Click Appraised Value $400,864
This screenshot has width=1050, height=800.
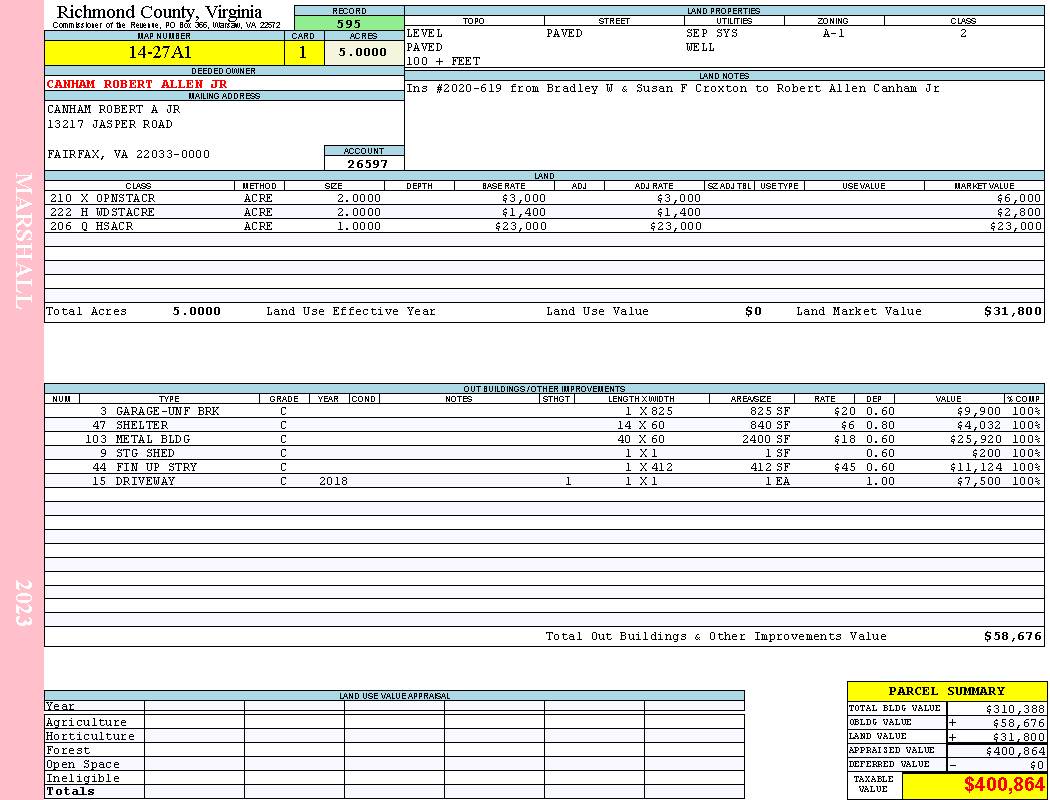[1015, 751]
